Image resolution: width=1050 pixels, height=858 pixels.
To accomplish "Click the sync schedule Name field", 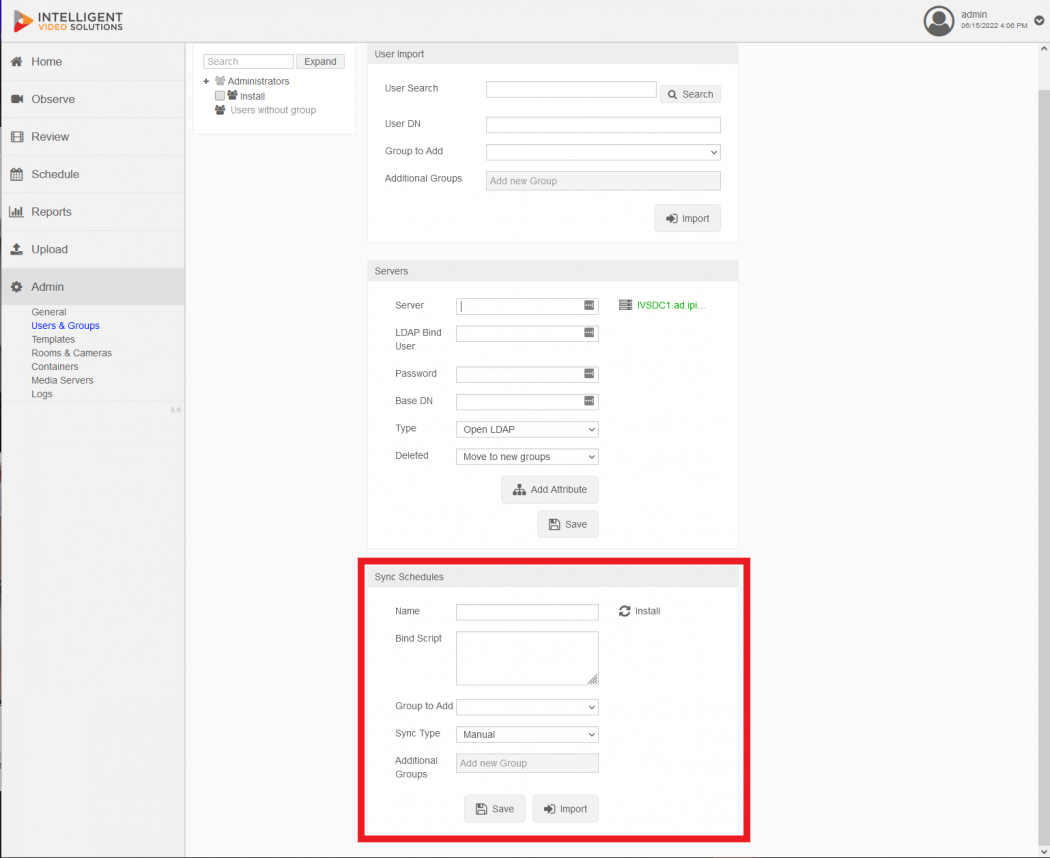I will tap(527, 612).
